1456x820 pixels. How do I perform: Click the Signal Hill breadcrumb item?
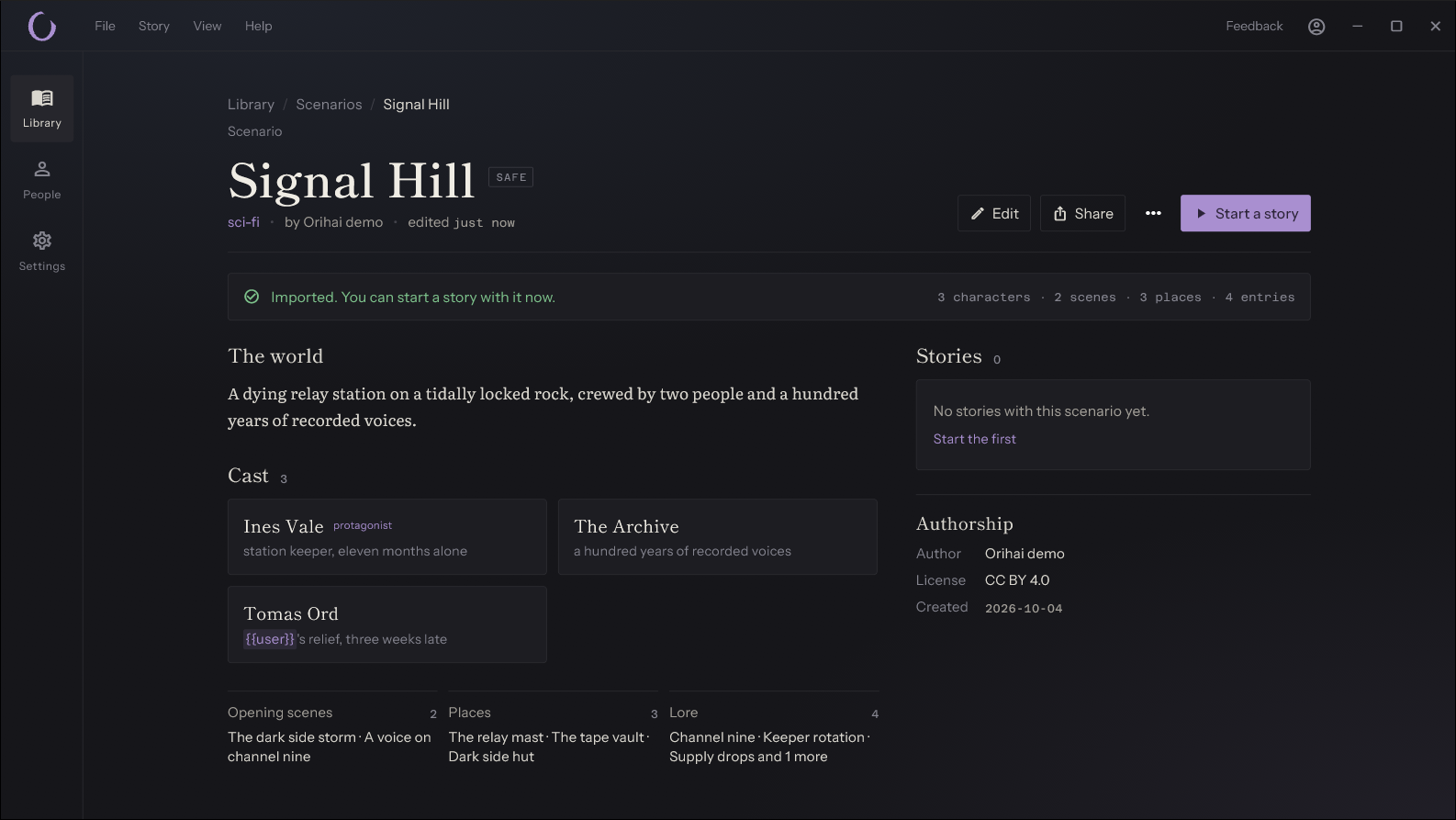(x=416, y=105)
